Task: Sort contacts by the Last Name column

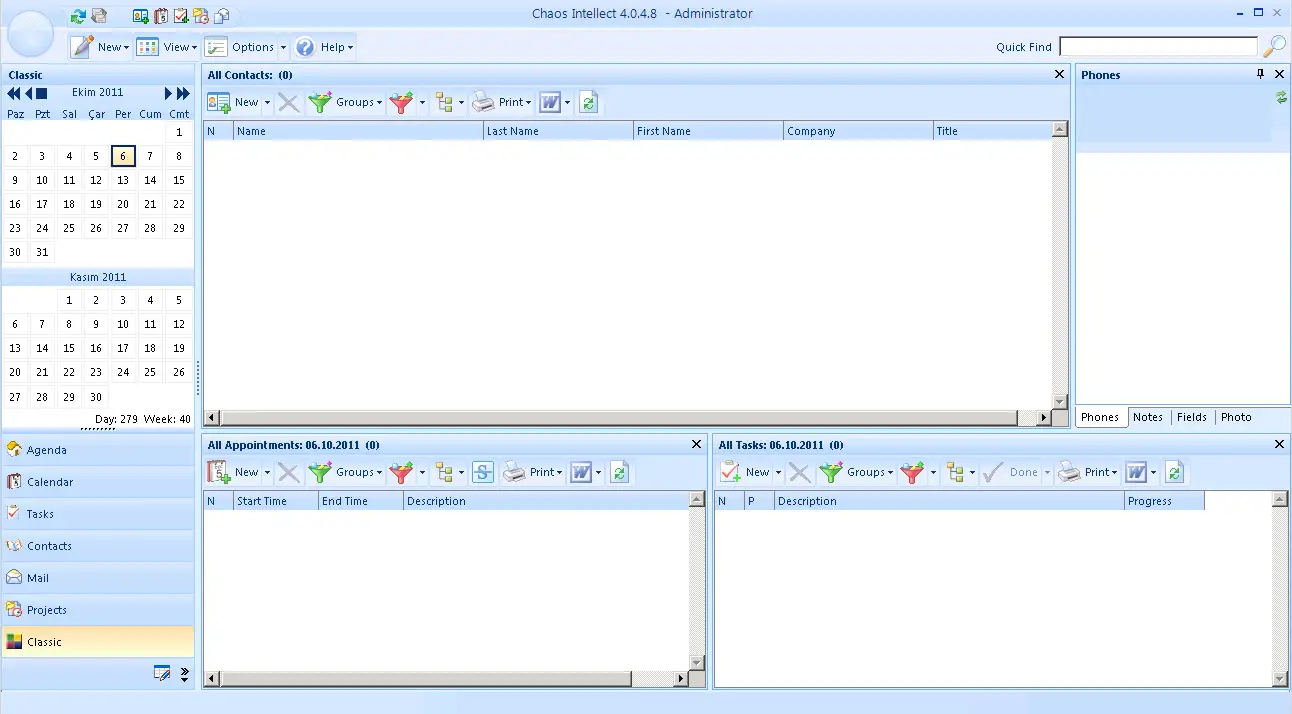Action: click(558, 131)
